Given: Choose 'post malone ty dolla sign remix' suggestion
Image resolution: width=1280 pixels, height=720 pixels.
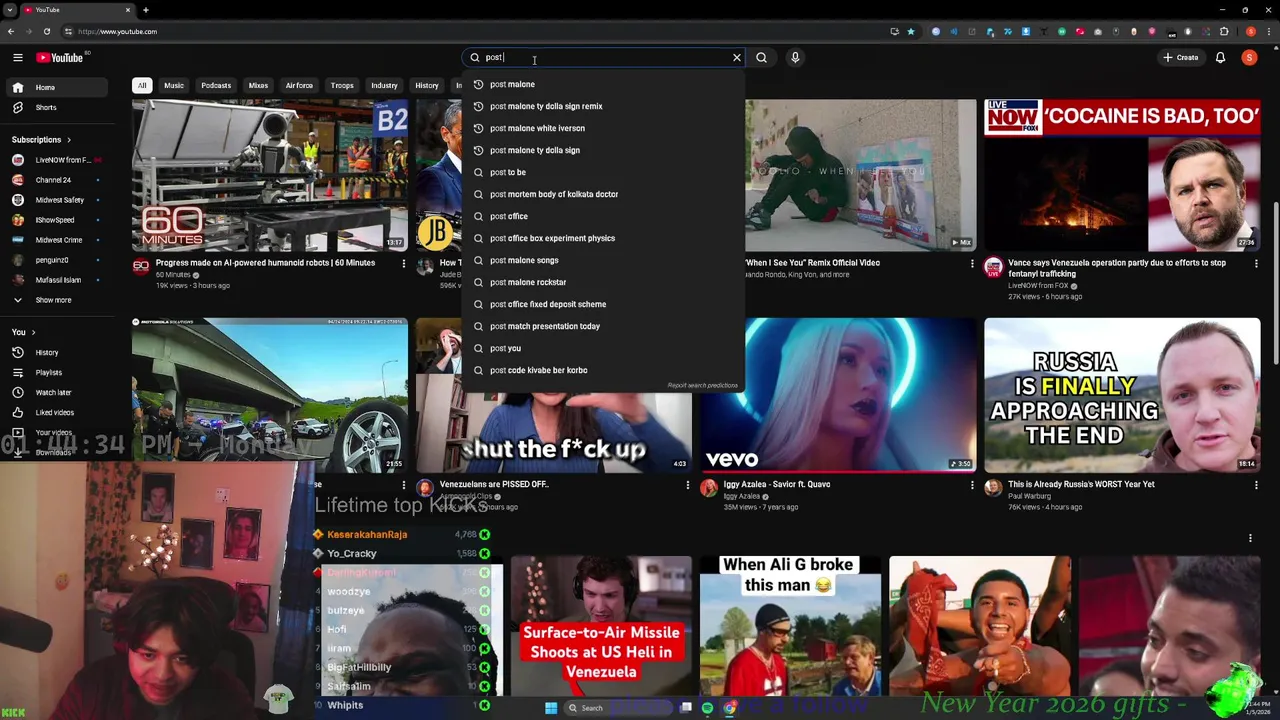Looking at the screenshot, I should [603, 106].
